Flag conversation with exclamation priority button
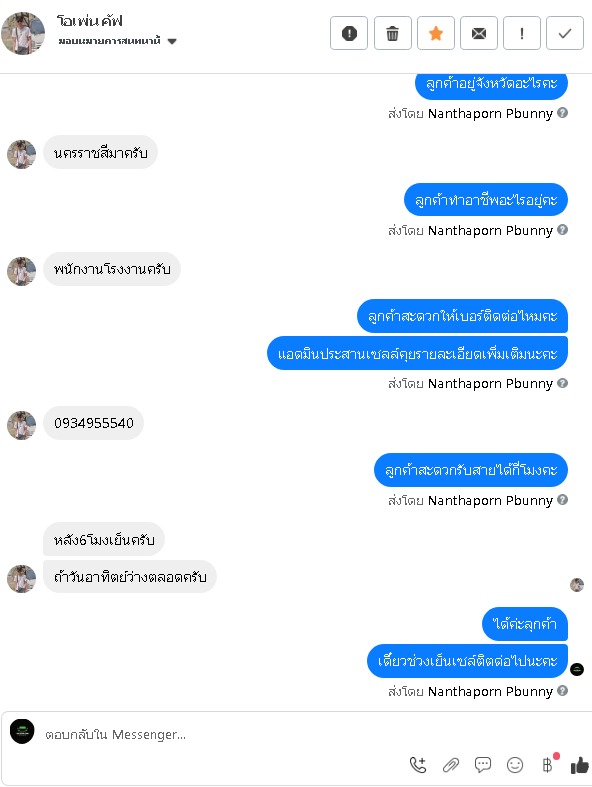 pos(522,33)
